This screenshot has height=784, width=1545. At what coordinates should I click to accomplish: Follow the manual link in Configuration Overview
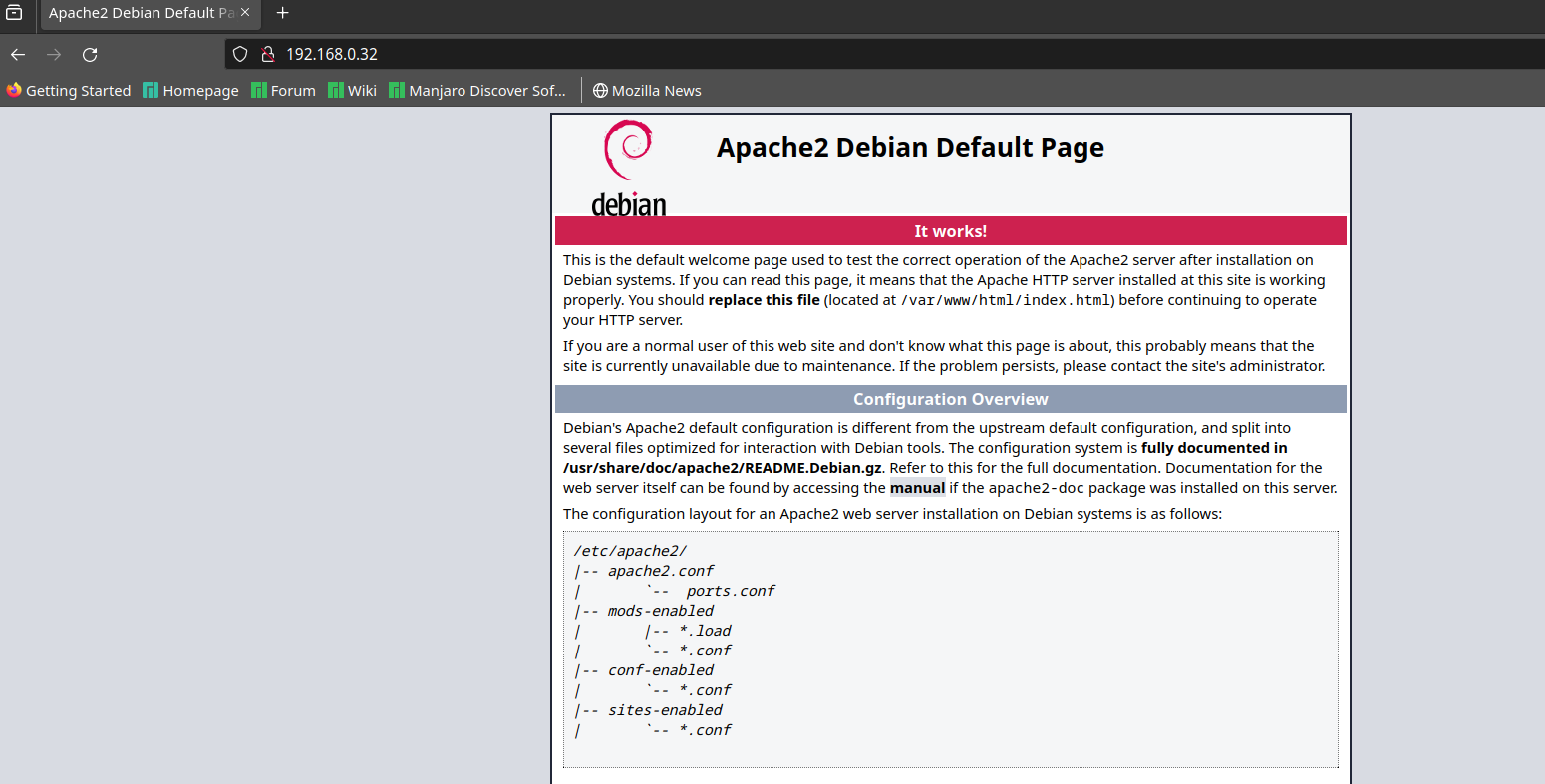pyautogui.click(x=917, y=488)
